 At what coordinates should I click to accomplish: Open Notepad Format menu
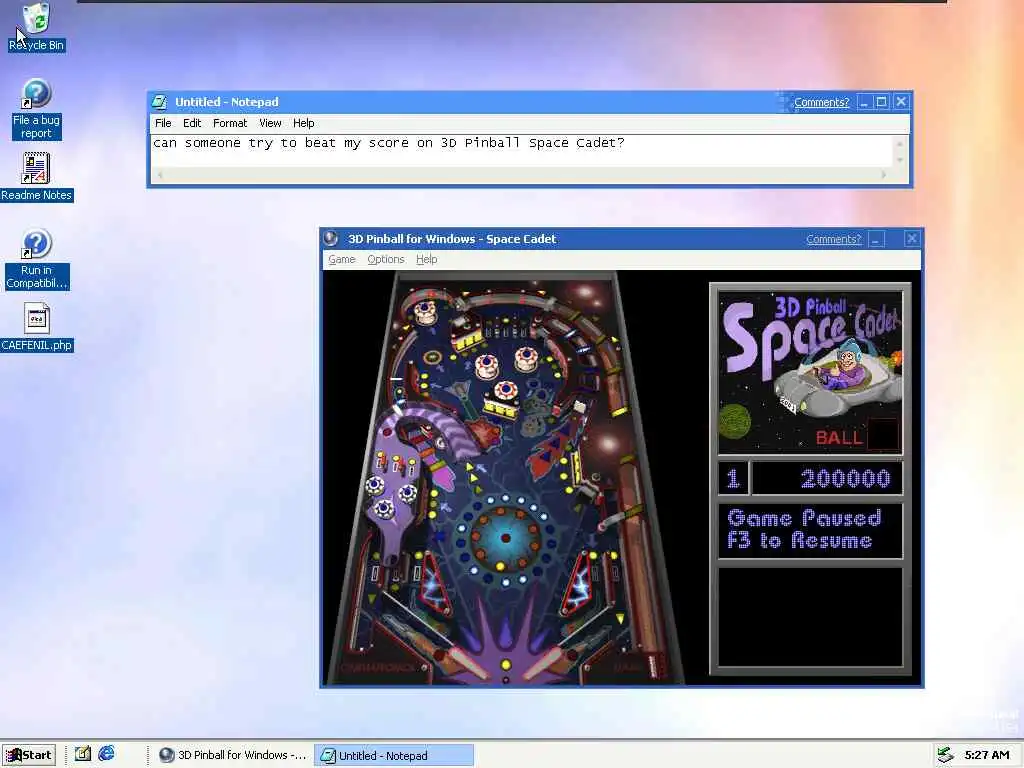click(230, 123)
